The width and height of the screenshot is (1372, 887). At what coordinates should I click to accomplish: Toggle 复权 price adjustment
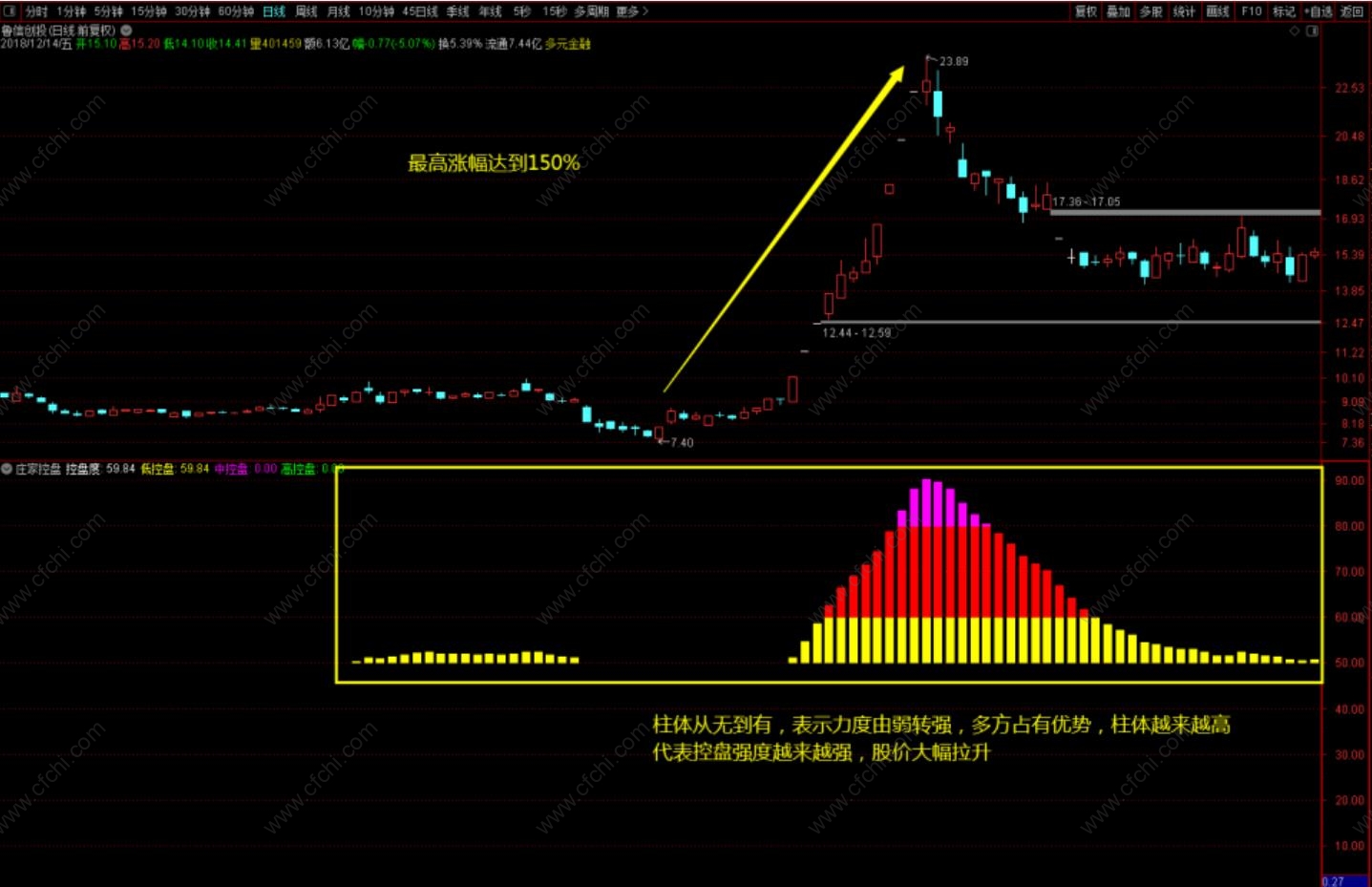click(x=1086, y=11)
